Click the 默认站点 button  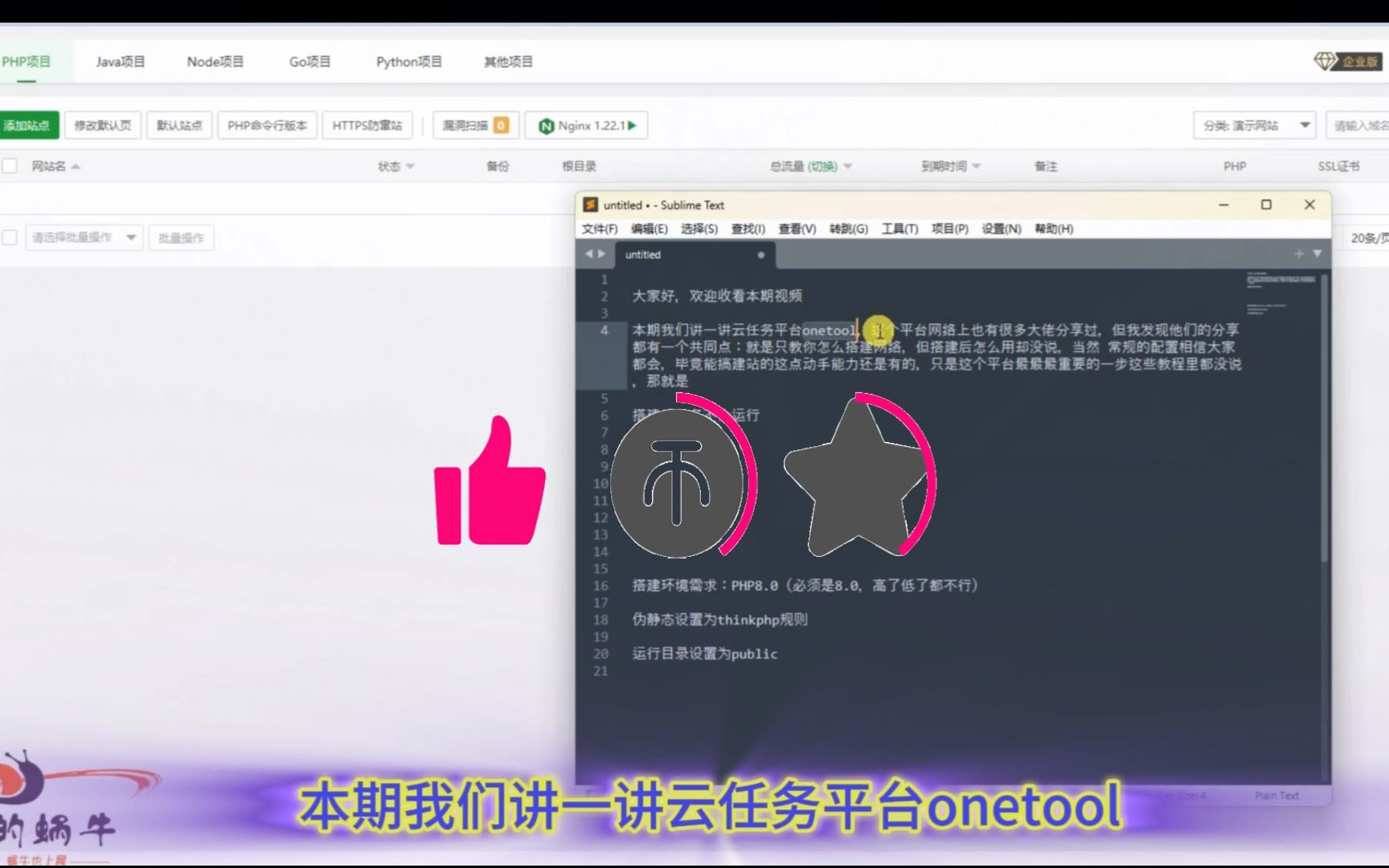point(179,125)
